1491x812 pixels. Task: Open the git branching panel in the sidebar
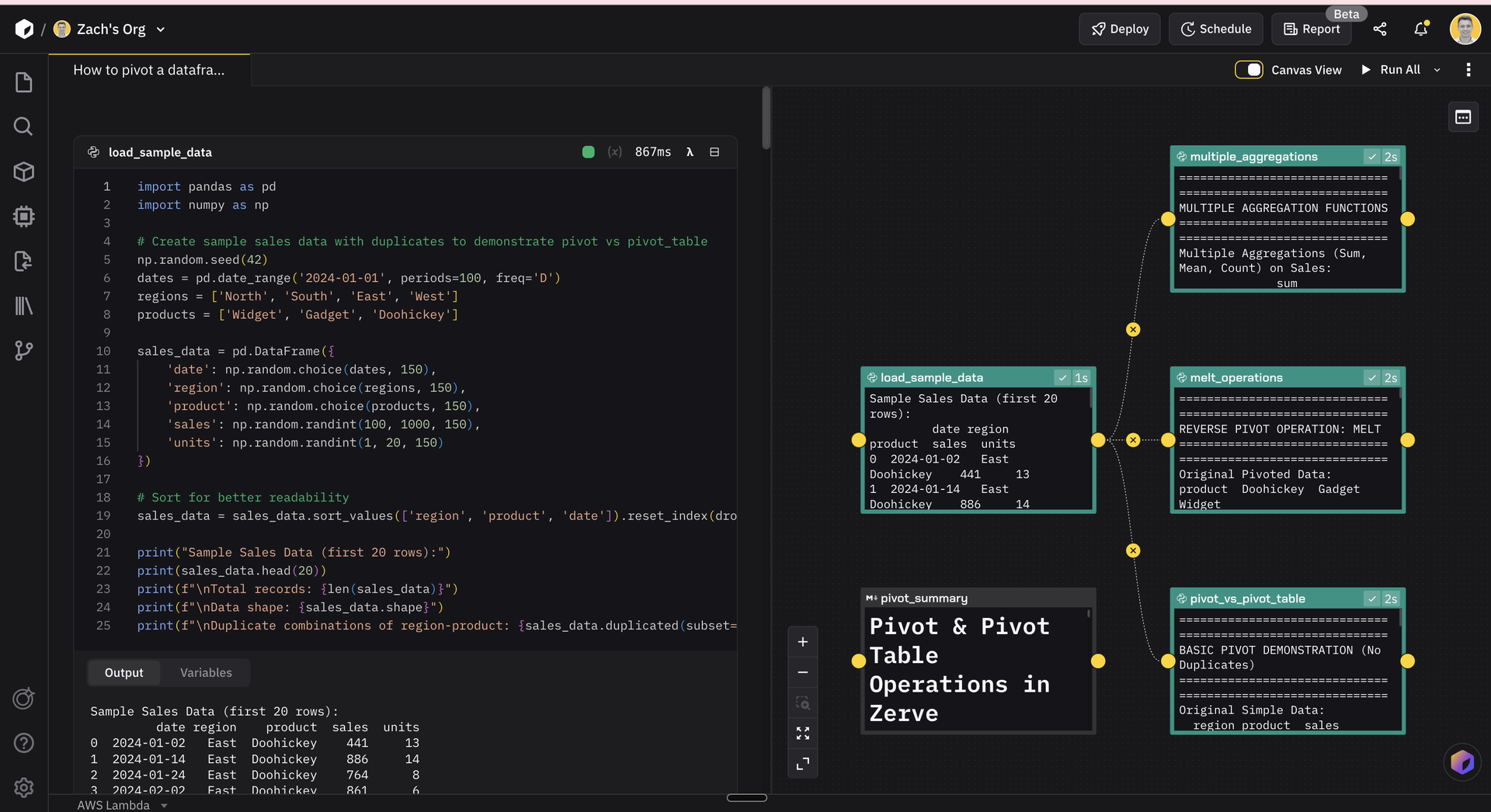(23, 351)
